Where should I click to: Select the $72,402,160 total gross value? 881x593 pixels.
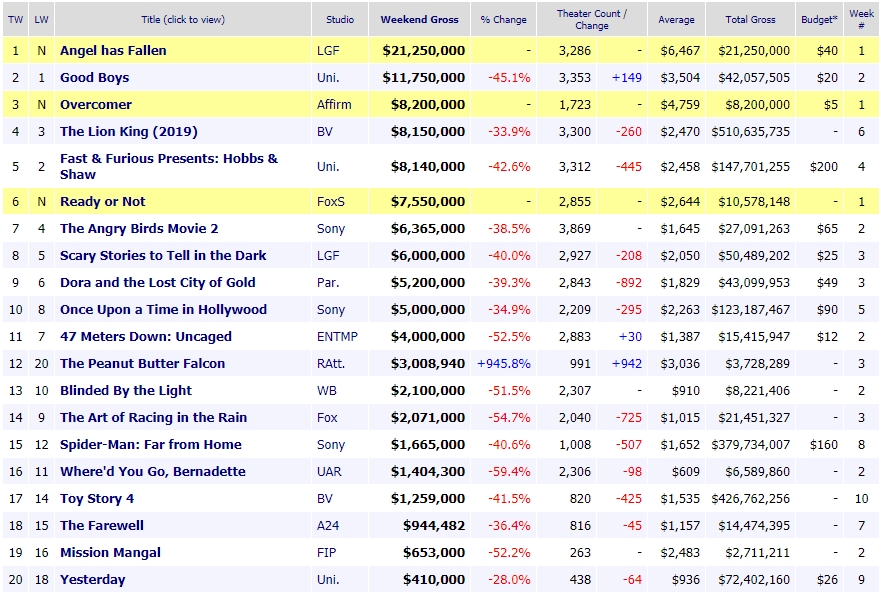click(754, 579)
